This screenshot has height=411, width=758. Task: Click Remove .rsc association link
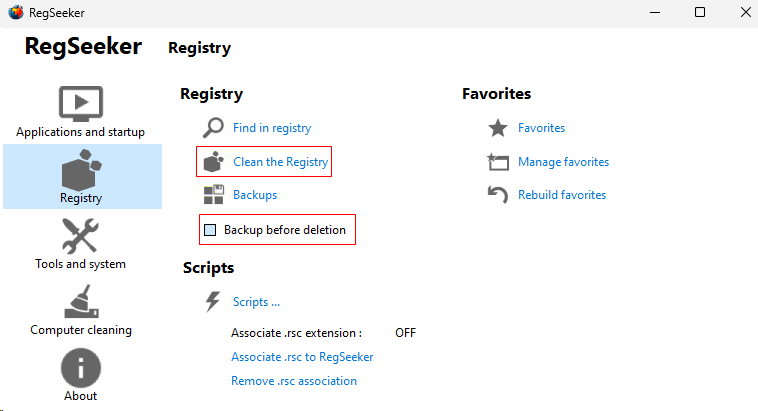[x=293, y=381]
